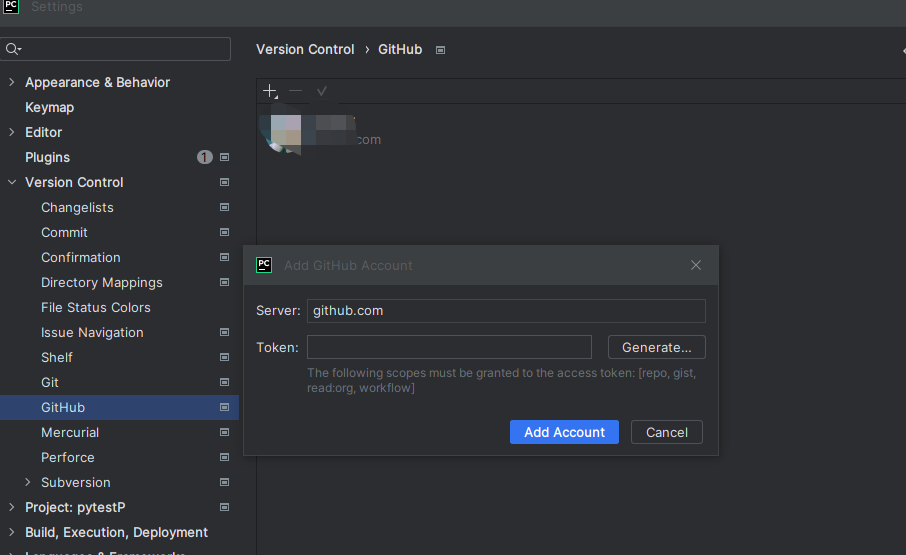Click the project icon next to Changelists
This screenshot has height=555, width=906.
click(225, 207)
